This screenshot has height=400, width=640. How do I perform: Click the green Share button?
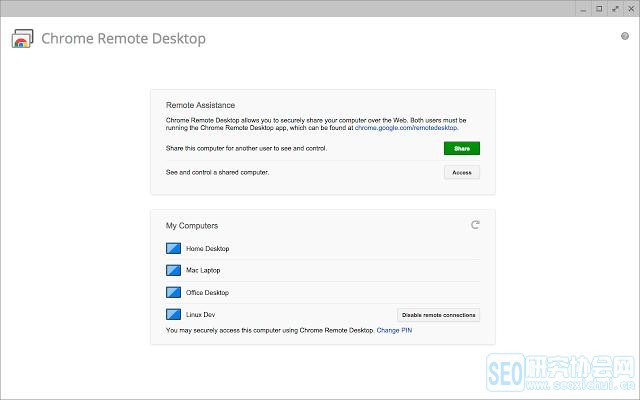462,149
